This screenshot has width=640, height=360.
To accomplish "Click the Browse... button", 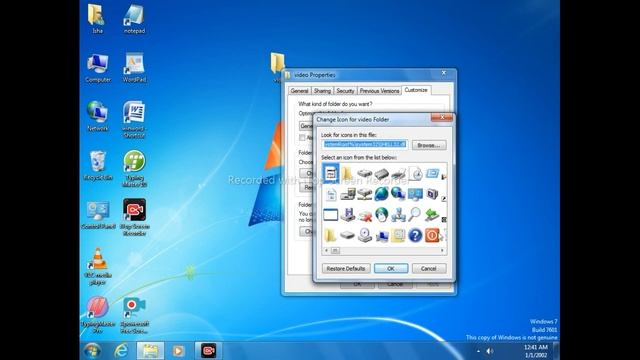I will tap(429, 145).
